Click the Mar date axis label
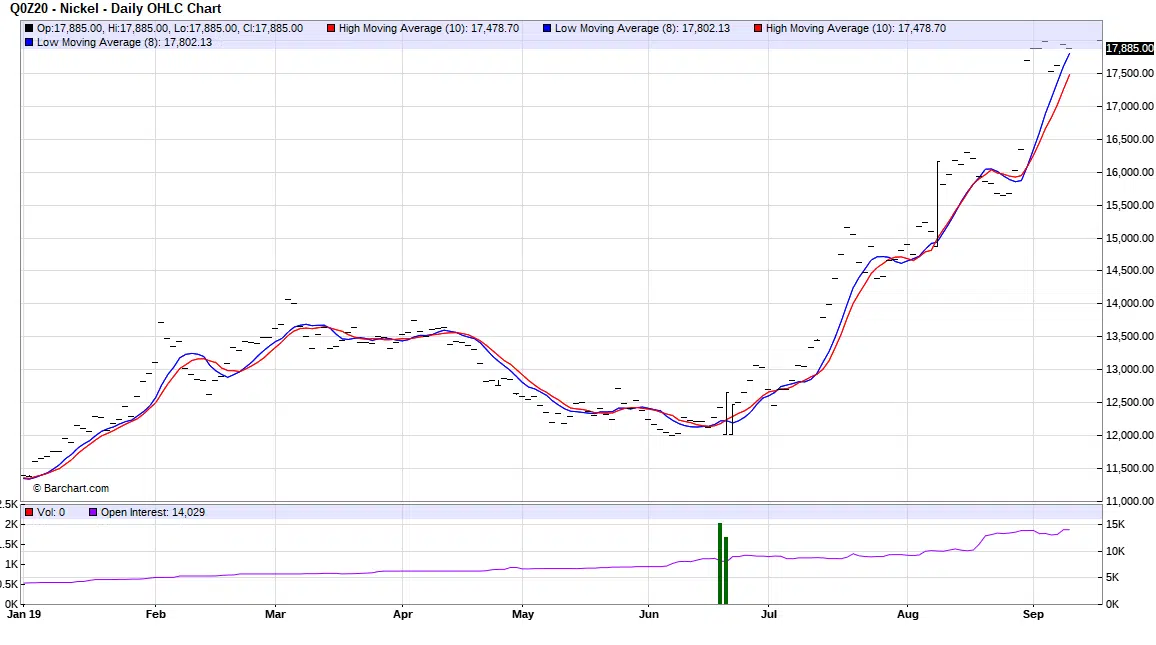 tap(275, 614)
